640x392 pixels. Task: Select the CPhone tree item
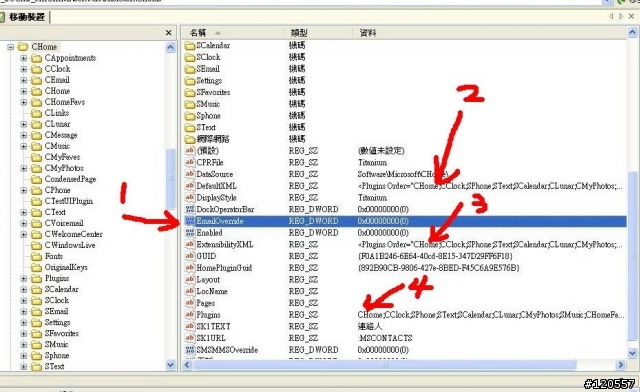pos(58,190)
